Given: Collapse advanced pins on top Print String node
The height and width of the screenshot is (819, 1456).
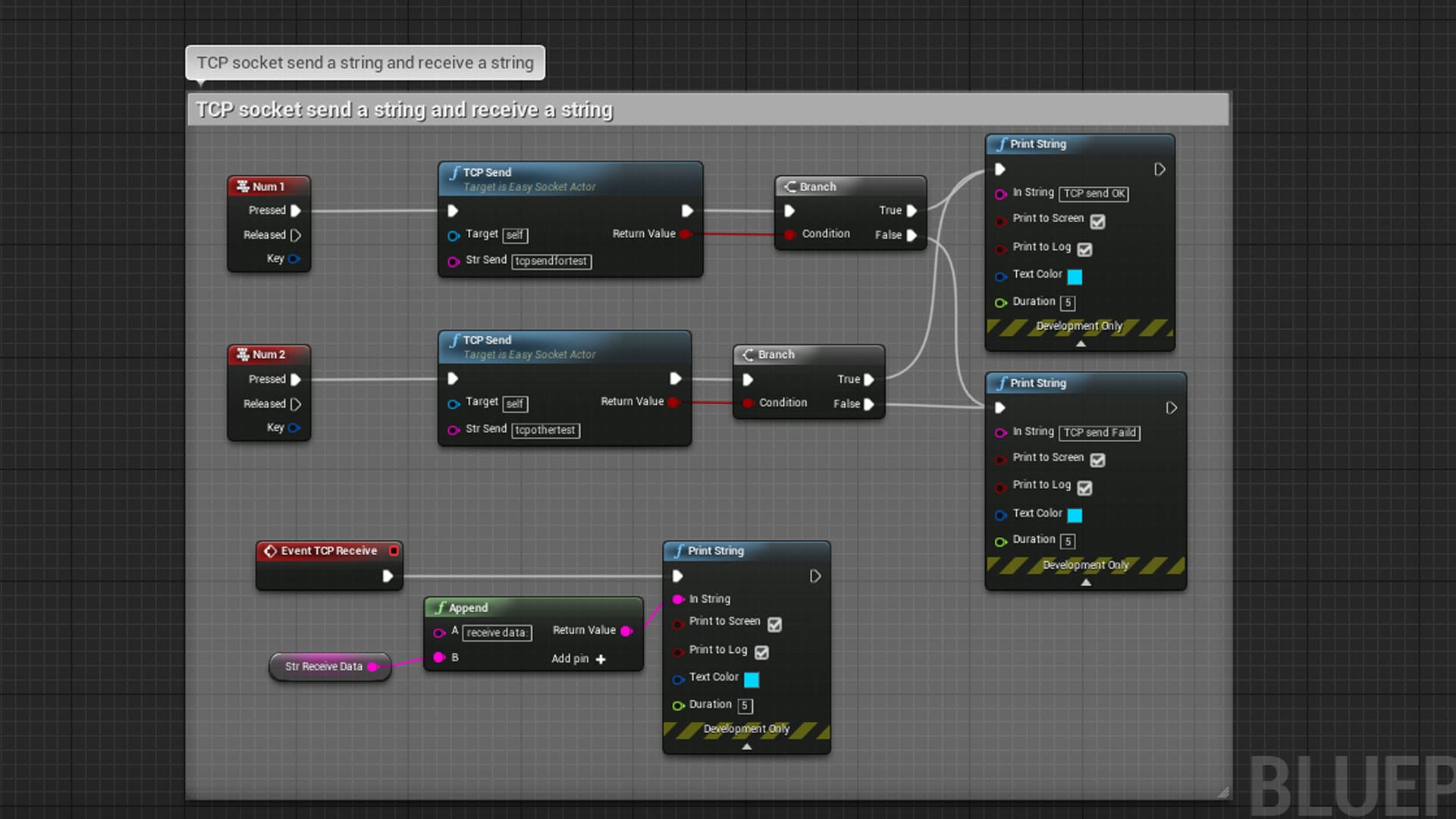Looking at the screenshot, I should 1081,344.
